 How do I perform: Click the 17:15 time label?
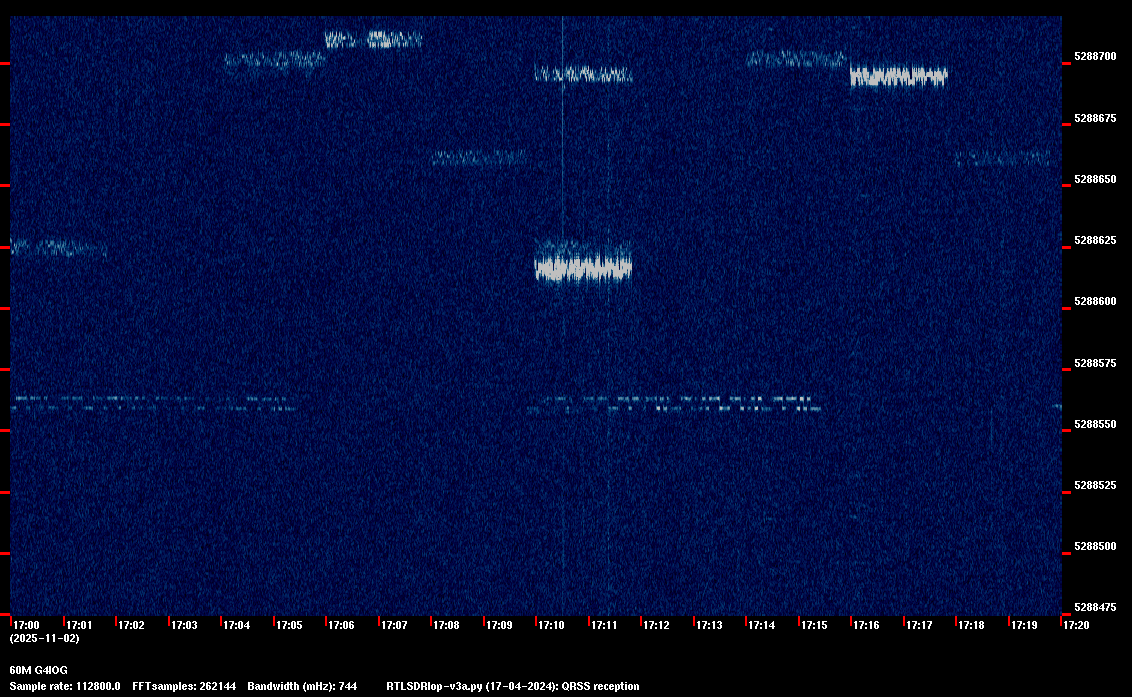814,625
